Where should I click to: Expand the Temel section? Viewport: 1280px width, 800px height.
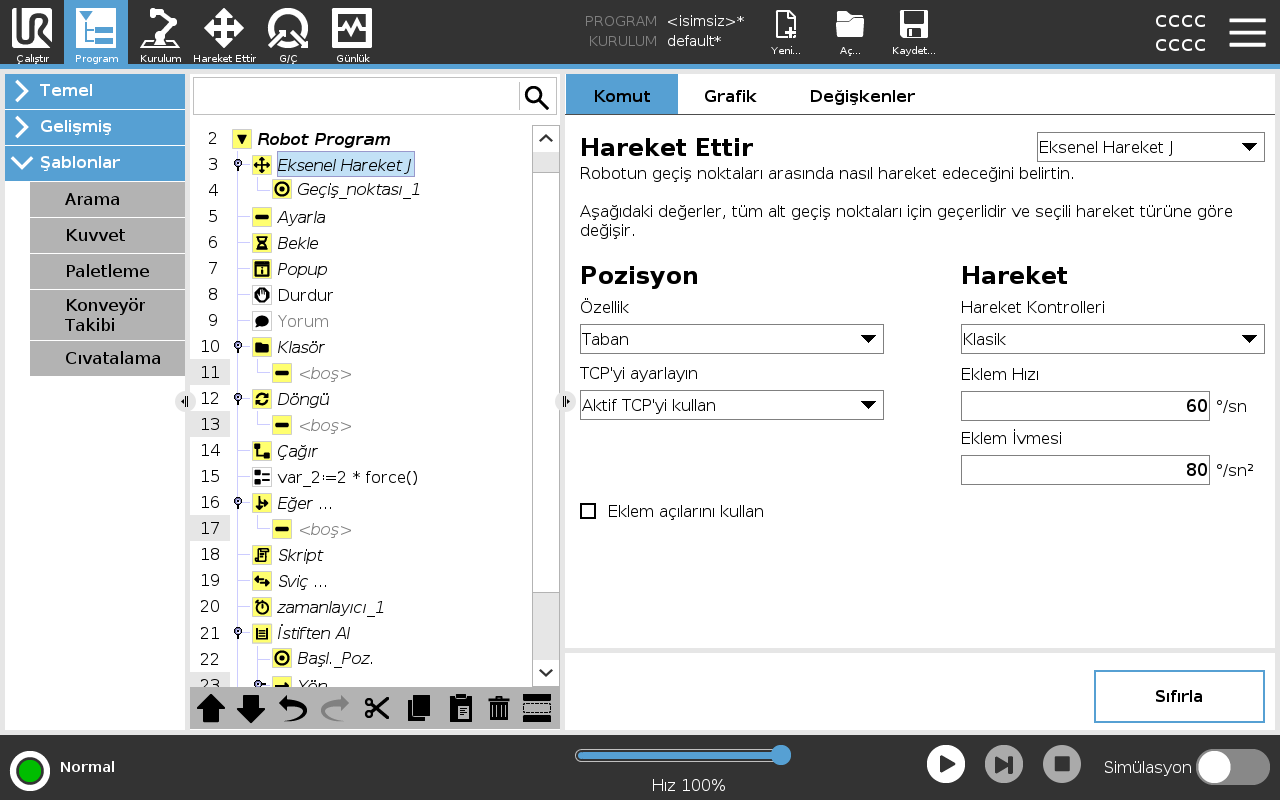pos(95,91)
